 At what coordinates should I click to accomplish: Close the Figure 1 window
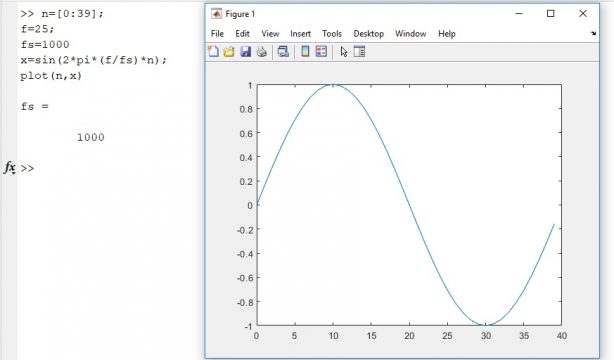583,14
